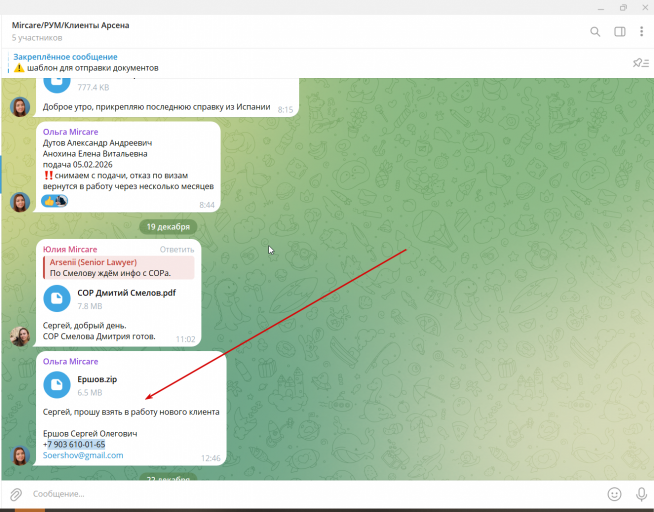Open Юлия's avatar beside the 11:02 message
The width and height of the screenshot is (654, 512).
pyautogui.click(x=20, y=336)
